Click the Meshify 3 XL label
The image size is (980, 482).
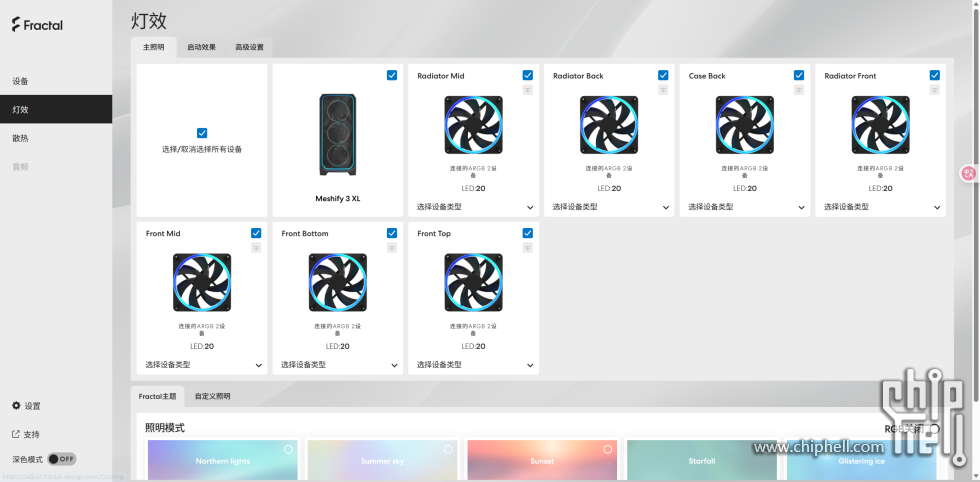point(338,199)
